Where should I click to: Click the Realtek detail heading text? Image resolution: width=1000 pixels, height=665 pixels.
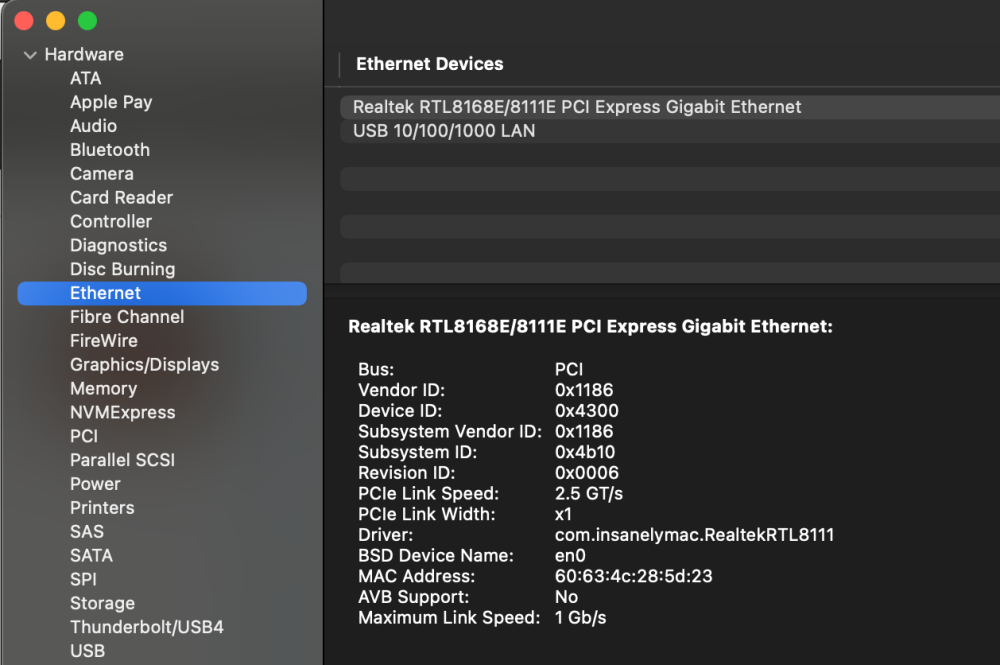click(590, 326)
